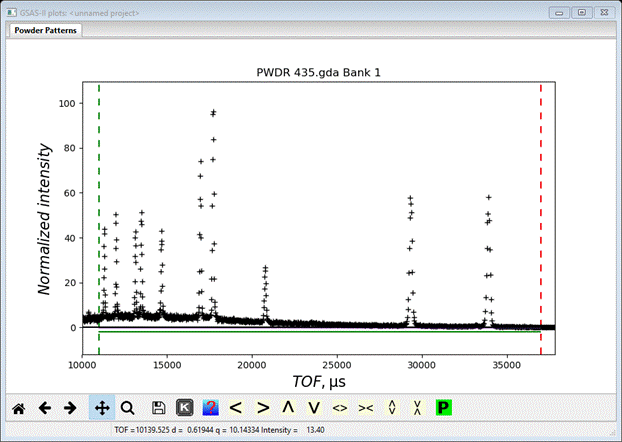The height and width of the screenshot is (442, 622).
Task: Click the green P publish button
Action: click(x=444, y=407)
